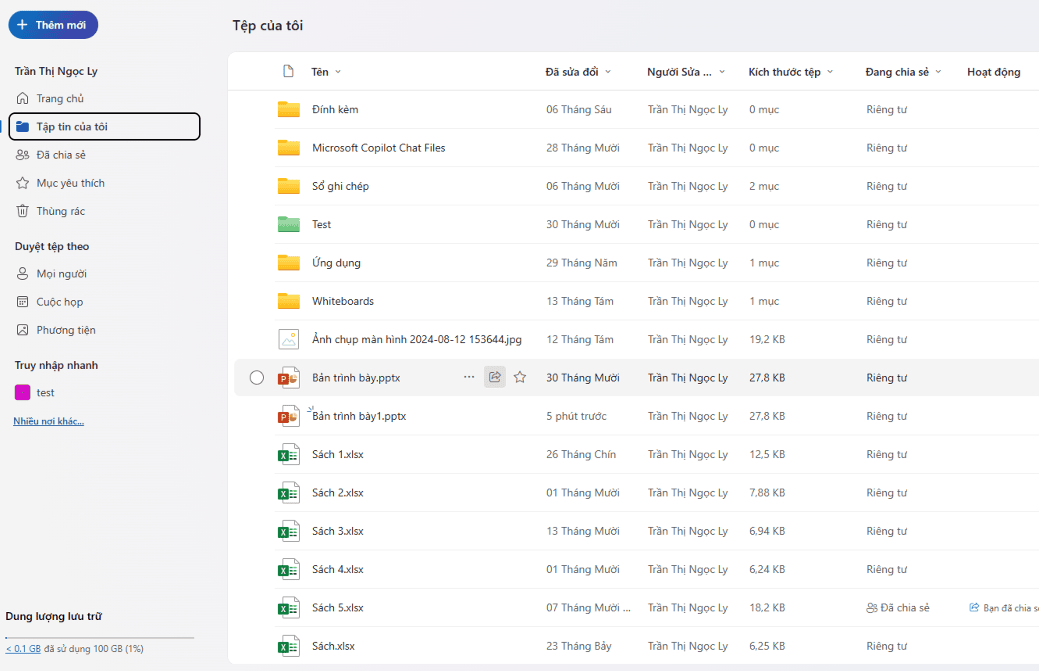Click the green Test folder icon
The height and width of the screenshot is (671, 1039).
[x=288, y=225]
